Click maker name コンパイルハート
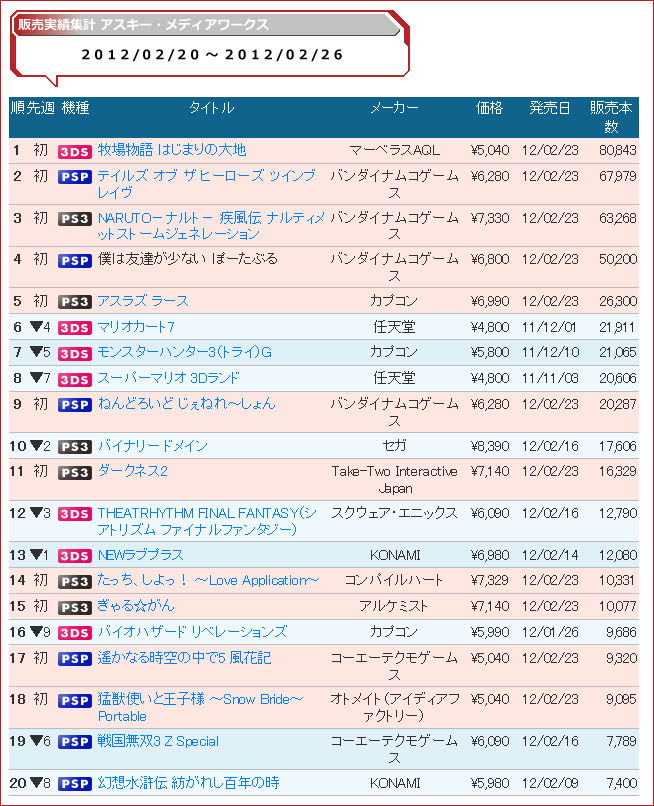The image size is (654, 806). click(x=394, y=580)
